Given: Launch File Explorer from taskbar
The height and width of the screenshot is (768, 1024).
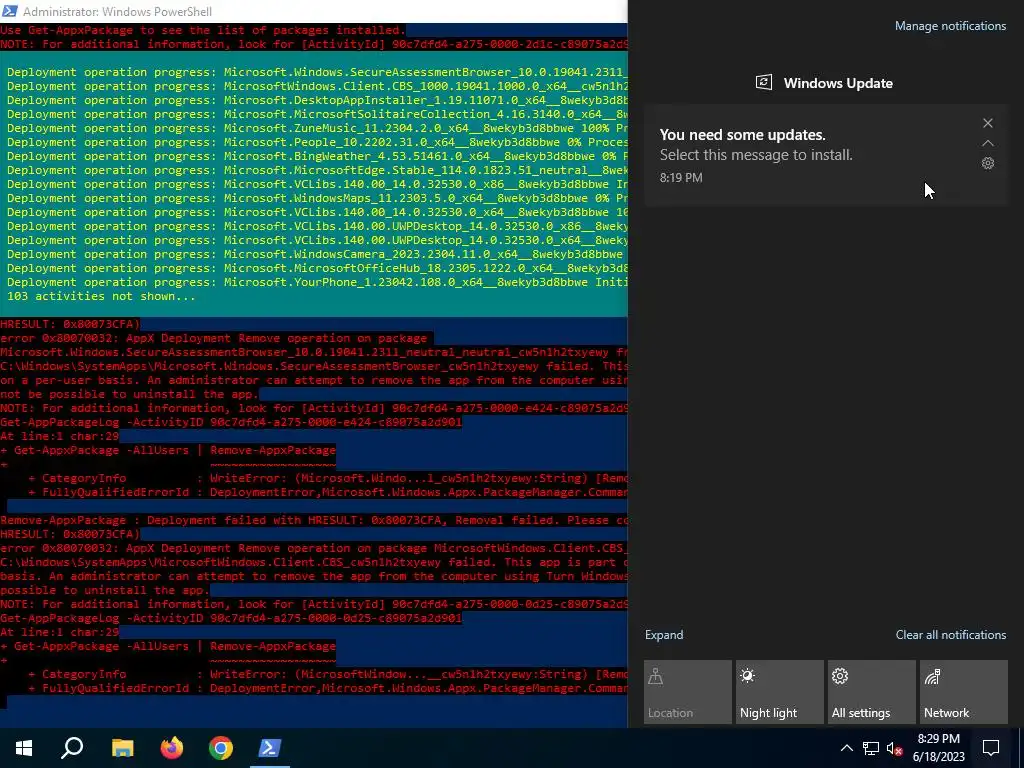Looking at the screenshot, I should (122, 748).
